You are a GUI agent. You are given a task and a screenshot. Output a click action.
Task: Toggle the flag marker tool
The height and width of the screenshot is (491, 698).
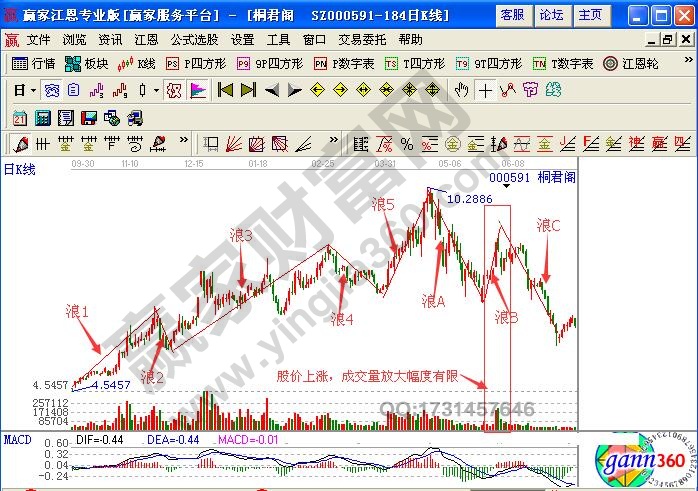[198, 89]
